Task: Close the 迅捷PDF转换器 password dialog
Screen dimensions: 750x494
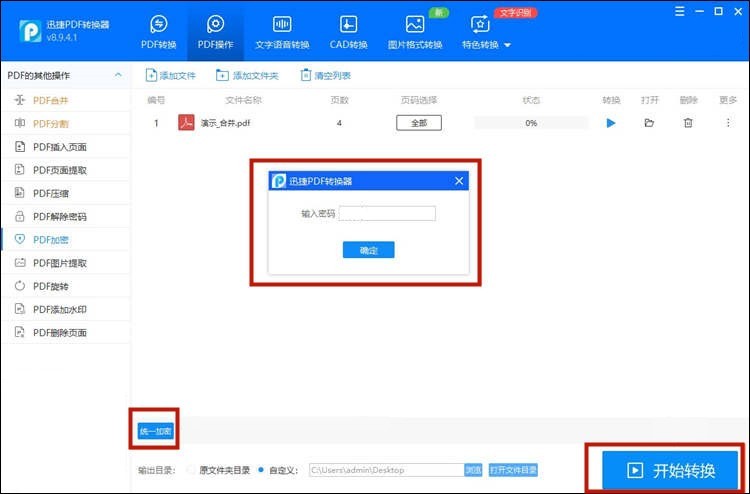Action: [459, 181]
